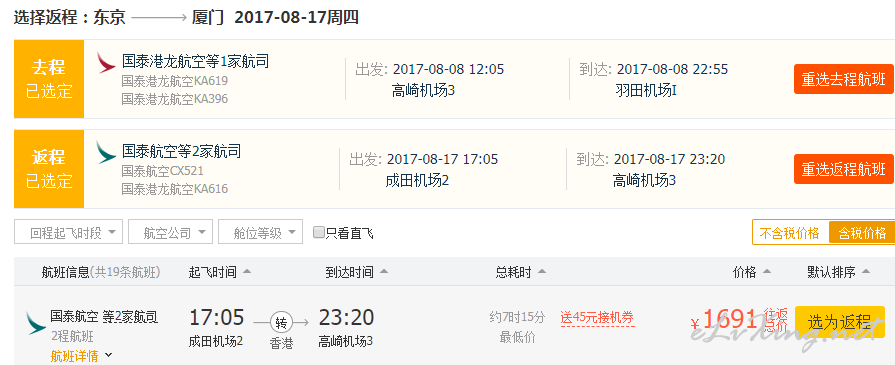Click the red Cathay Dragon airline logo

tap(106, 62)
